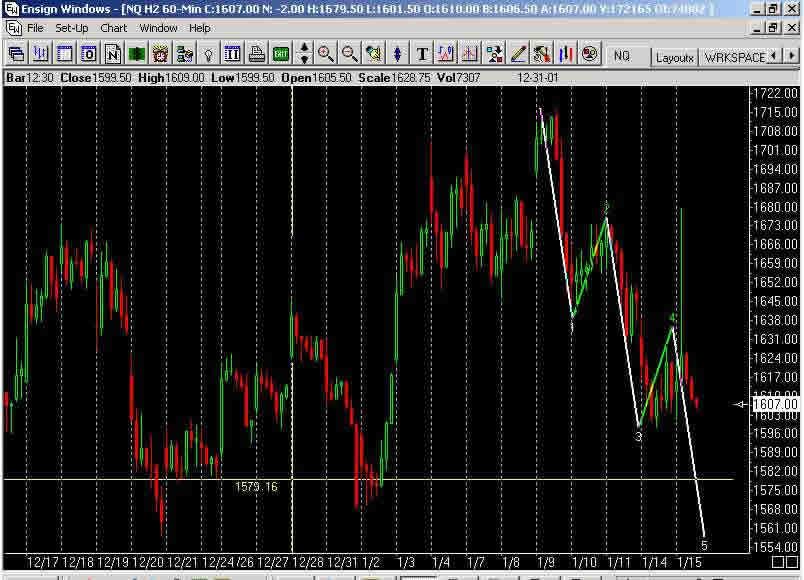The width and height of the screenshot is (804, 580).
Task: Switch to the WRKSPACE tab
Action: 735,58
